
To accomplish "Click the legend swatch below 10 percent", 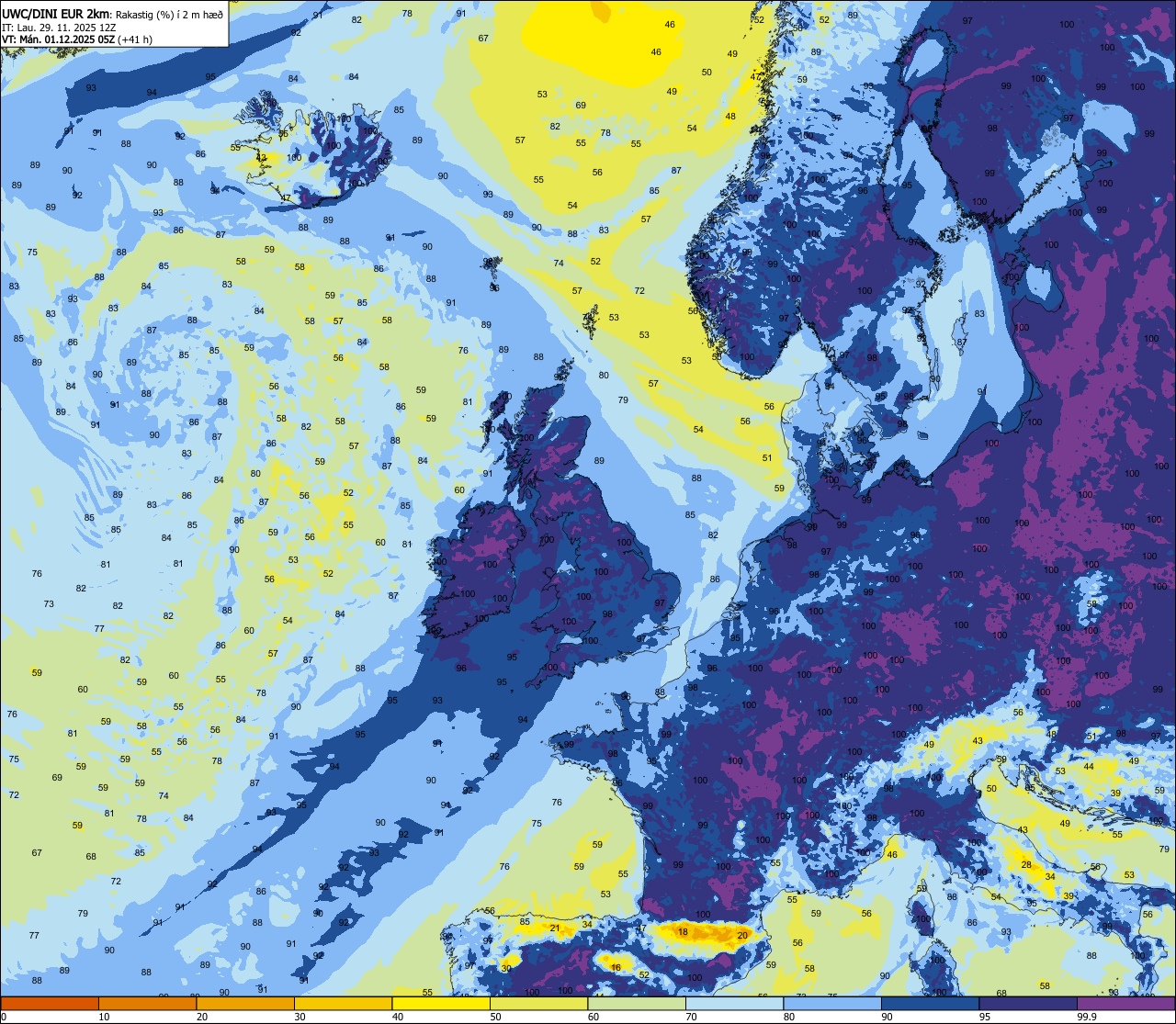I will (x=50, y=1003).
